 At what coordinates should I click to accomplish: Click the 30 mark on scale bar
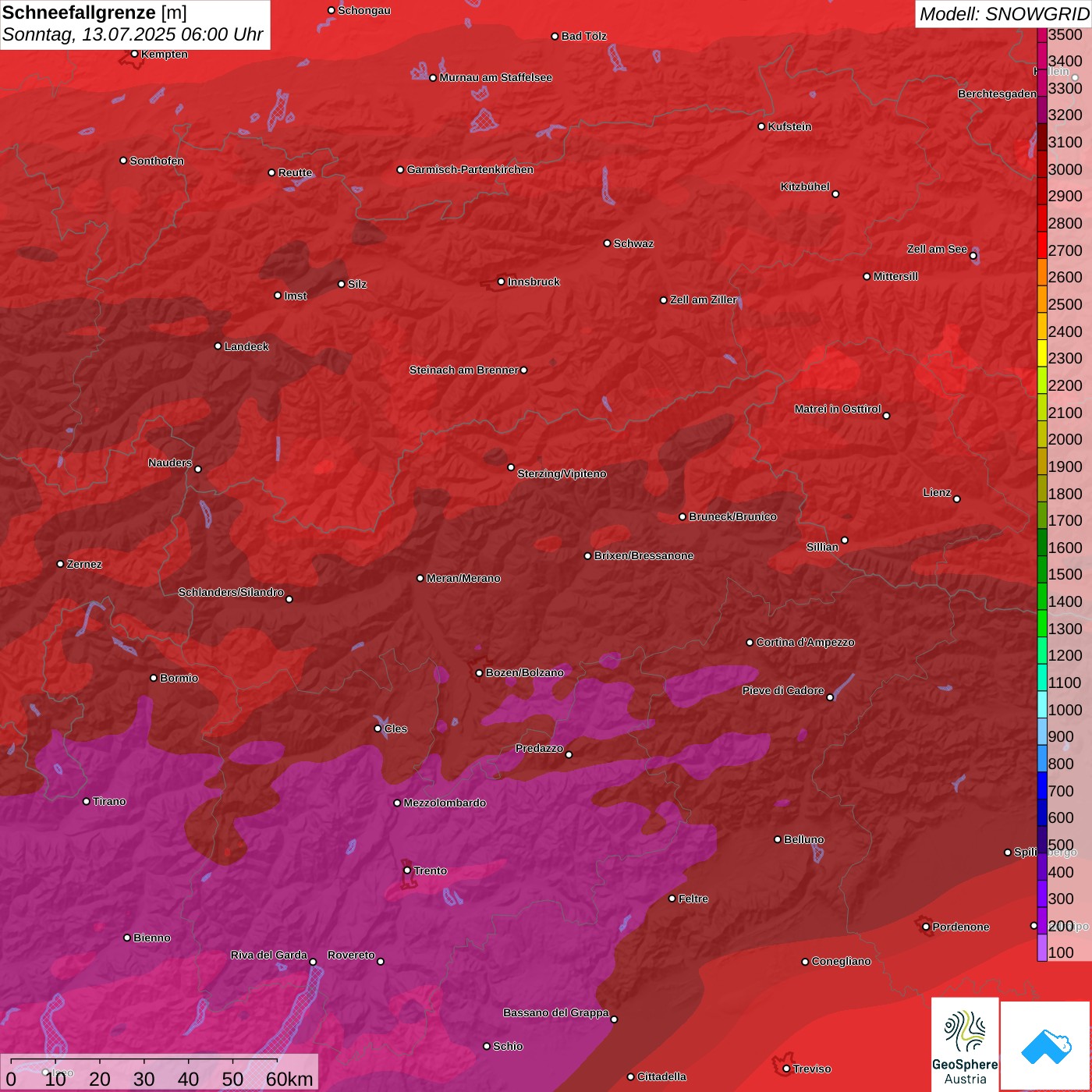click(x=144, y=1080)
